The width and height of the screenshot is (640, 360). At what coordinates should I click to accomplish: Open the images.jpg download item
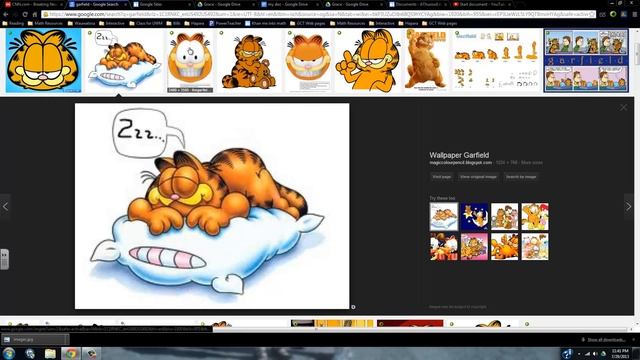point(35,340)
